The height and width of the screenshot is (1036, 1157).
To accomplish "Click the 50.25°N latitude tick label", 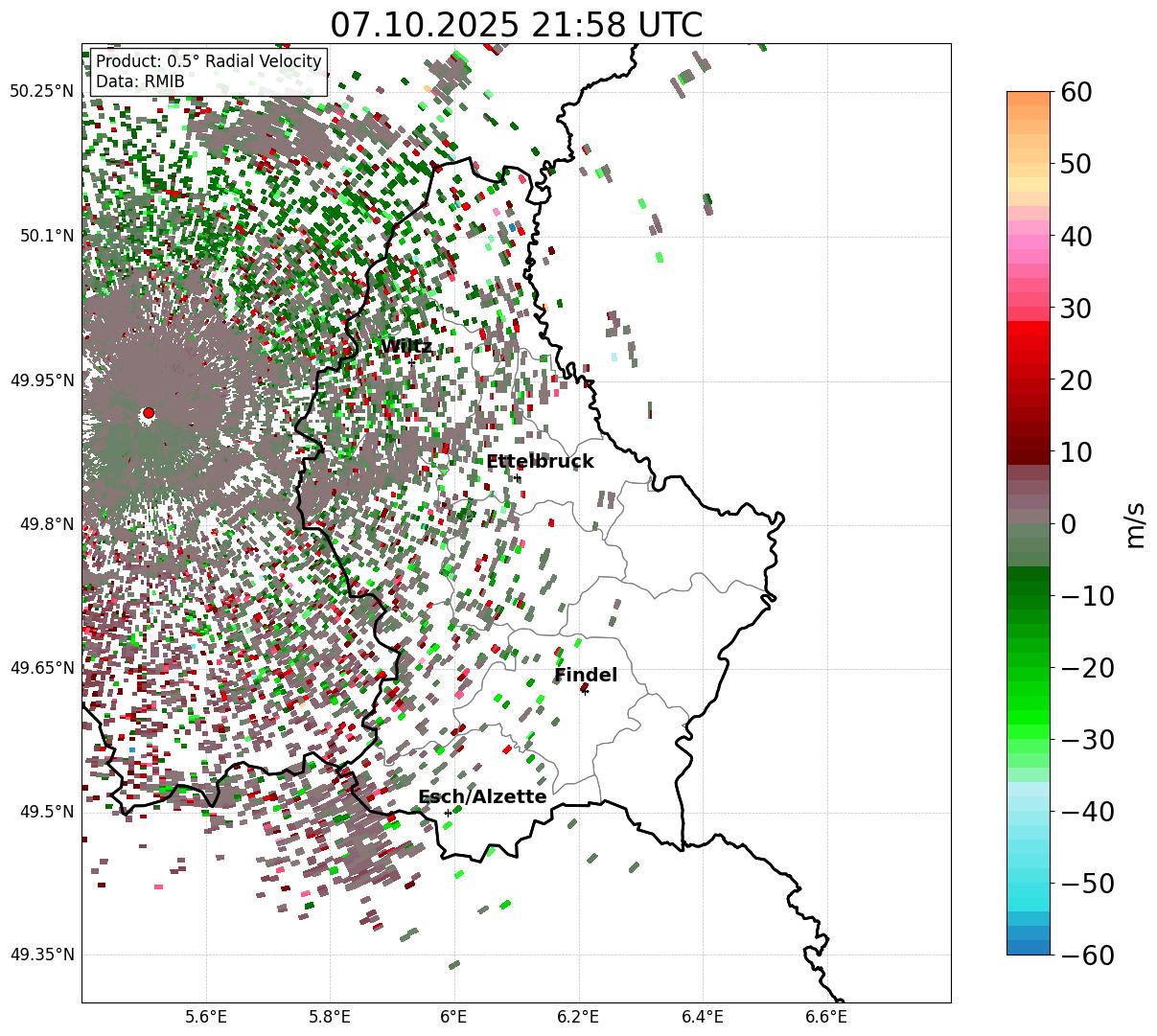I will coord(41,91).
